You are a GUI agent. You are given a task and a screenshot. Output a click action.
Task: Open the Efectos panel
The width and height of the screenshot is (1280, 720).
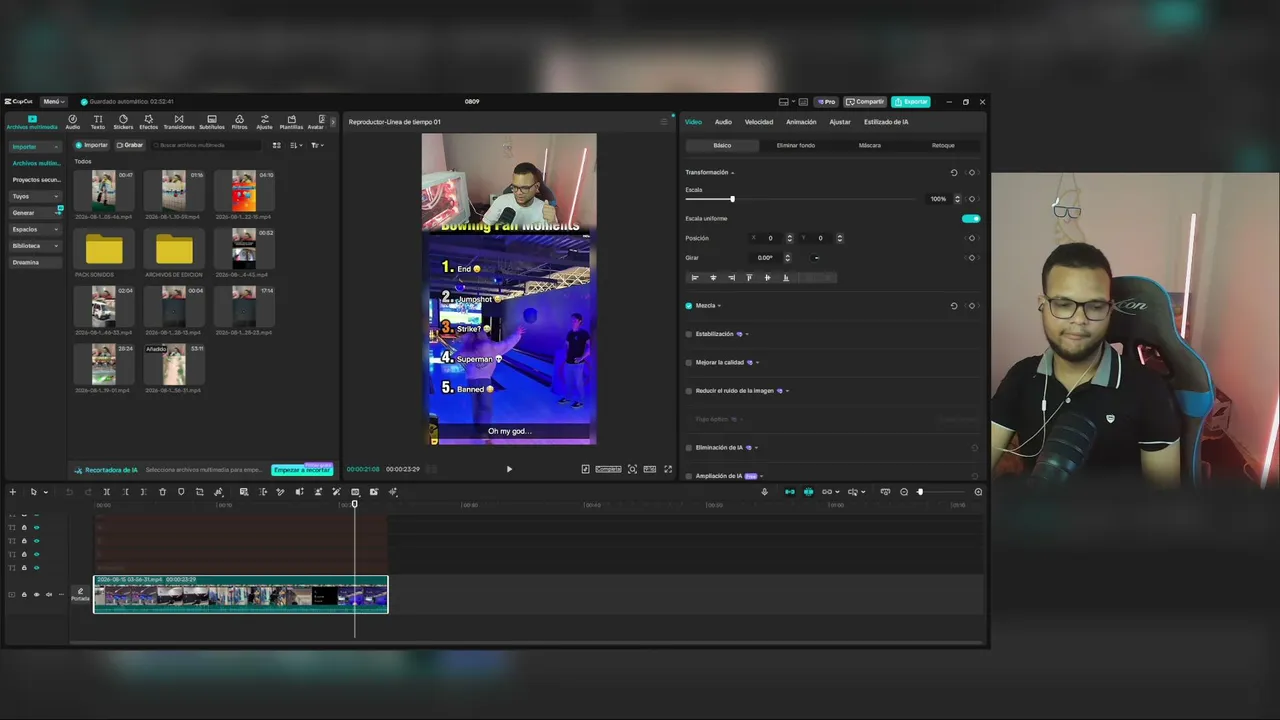pos(148,122)
